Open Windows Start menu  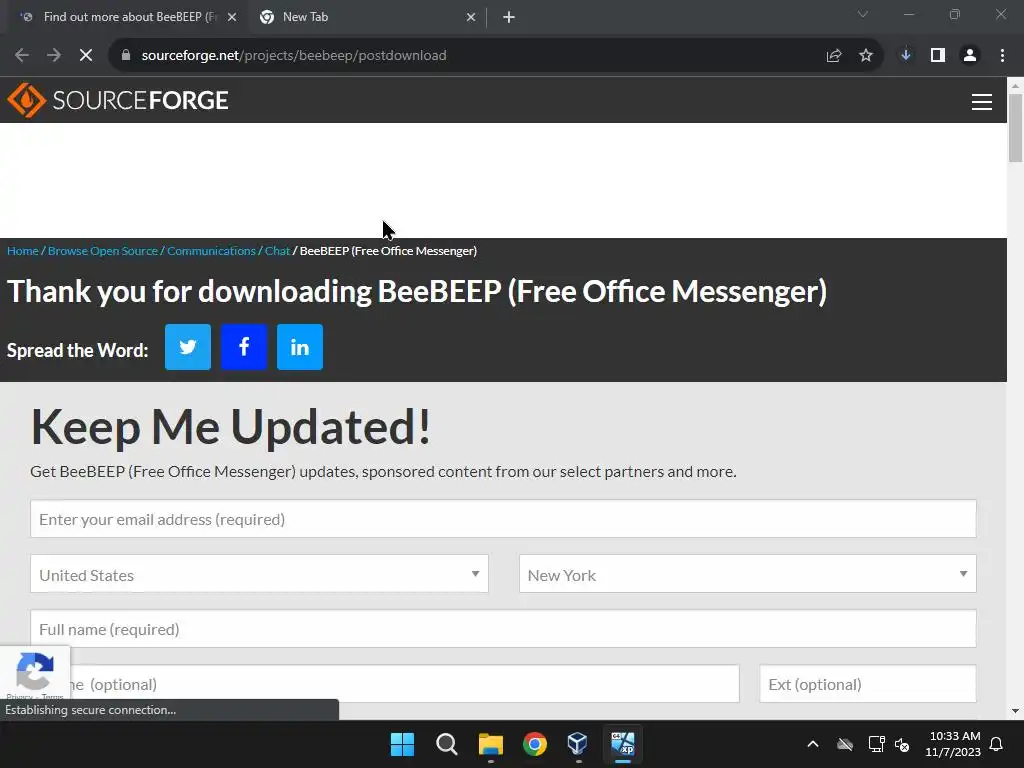pyautogui.click(x=402, y=744)
